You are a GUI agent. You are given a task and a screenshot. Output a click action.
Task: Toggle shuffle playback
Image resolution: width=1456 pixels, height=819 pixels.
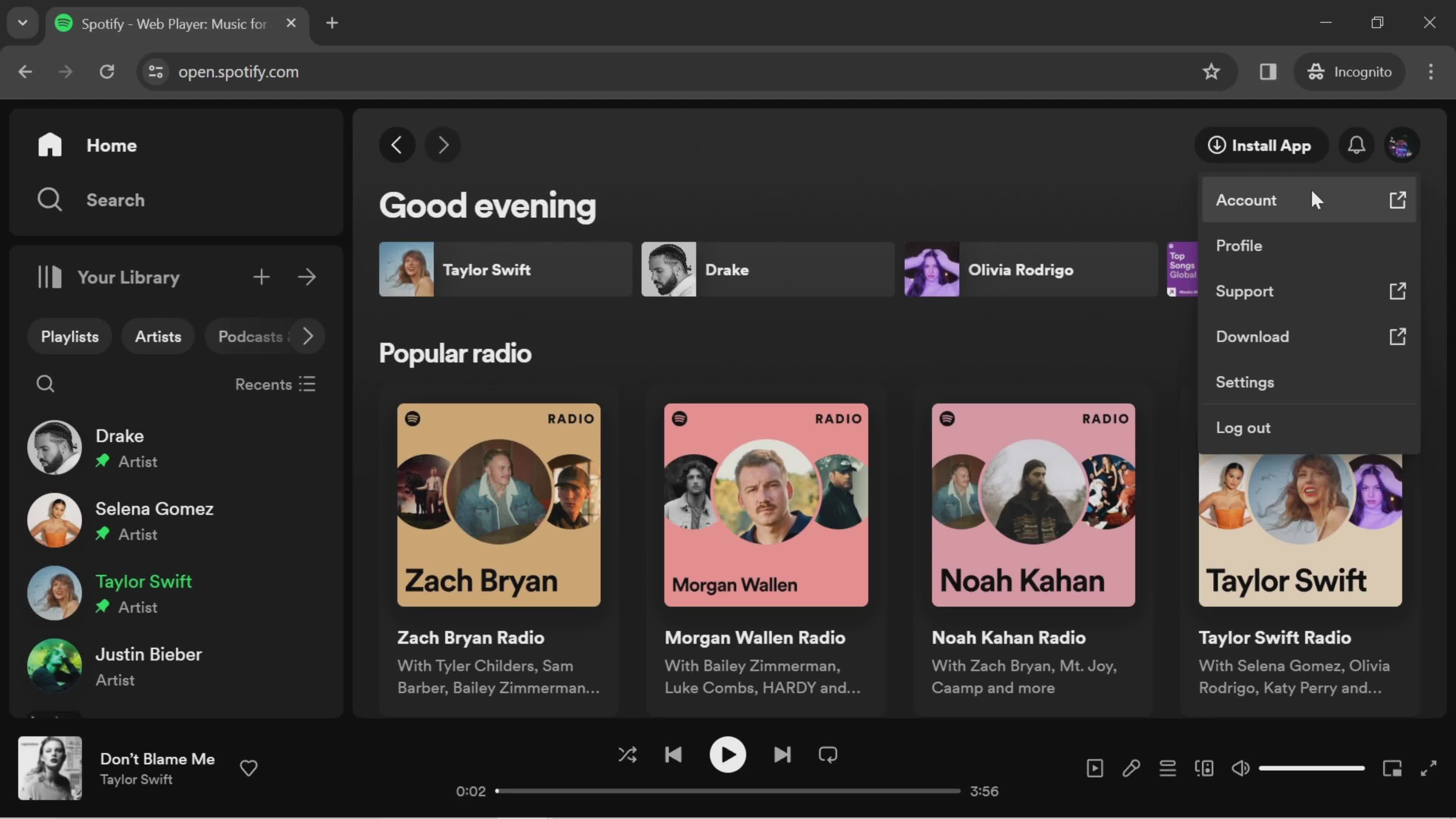[x=628, y=755]
